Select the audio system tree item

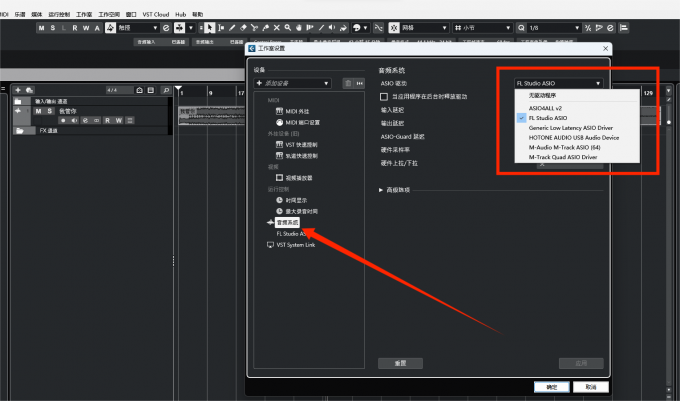(287, 222)
